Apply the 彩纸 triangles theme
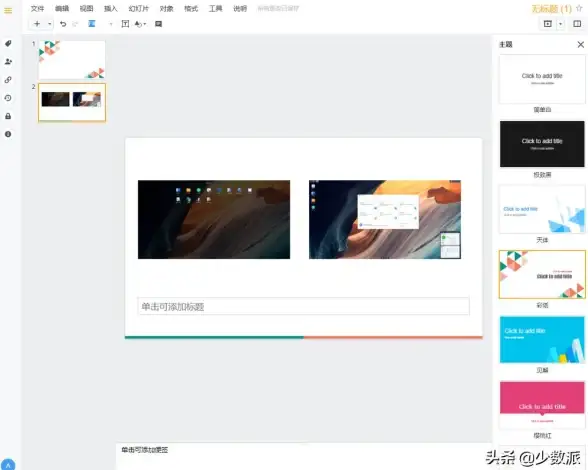The width and height of the screenshot is (588, 470). point(542,275)
